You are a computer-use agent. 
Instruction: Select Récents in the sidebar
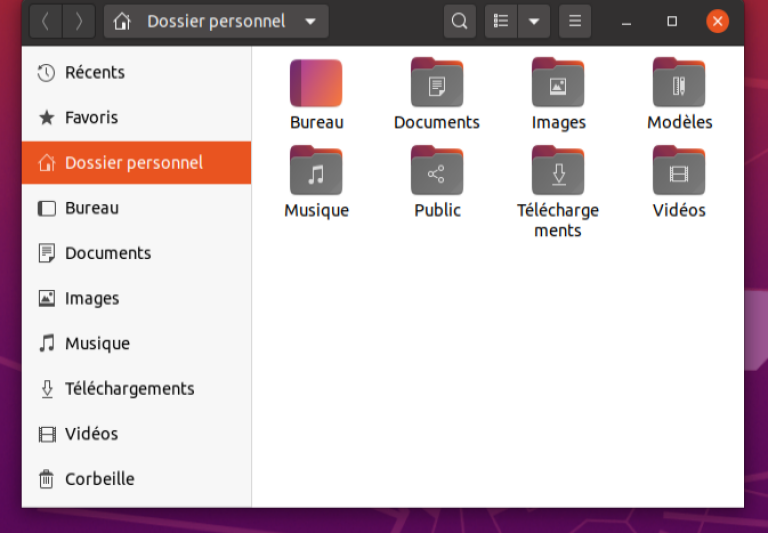tap(137, 73)
